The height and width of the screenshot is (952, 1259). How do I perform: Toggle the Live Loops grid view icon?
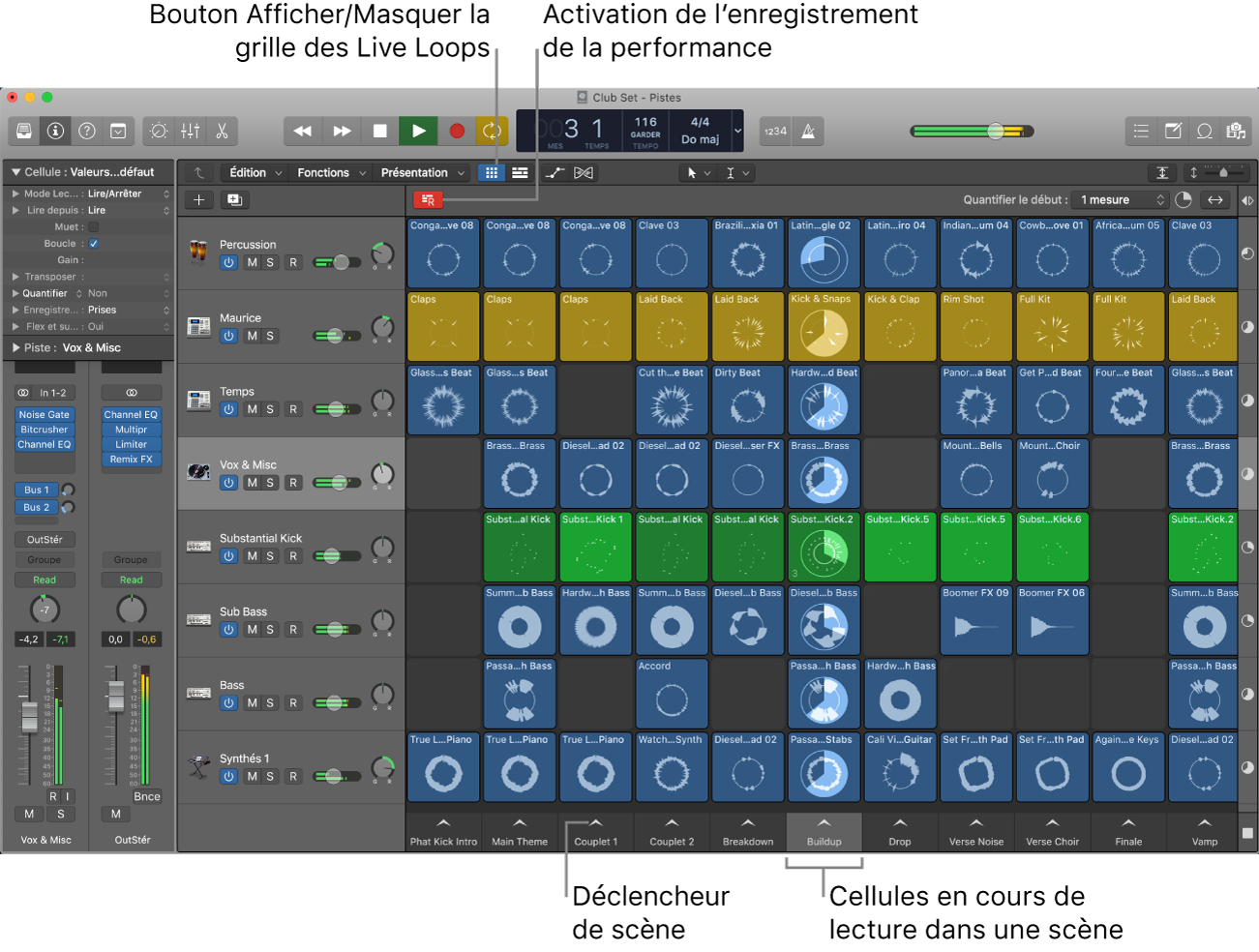tap(492, 172)
